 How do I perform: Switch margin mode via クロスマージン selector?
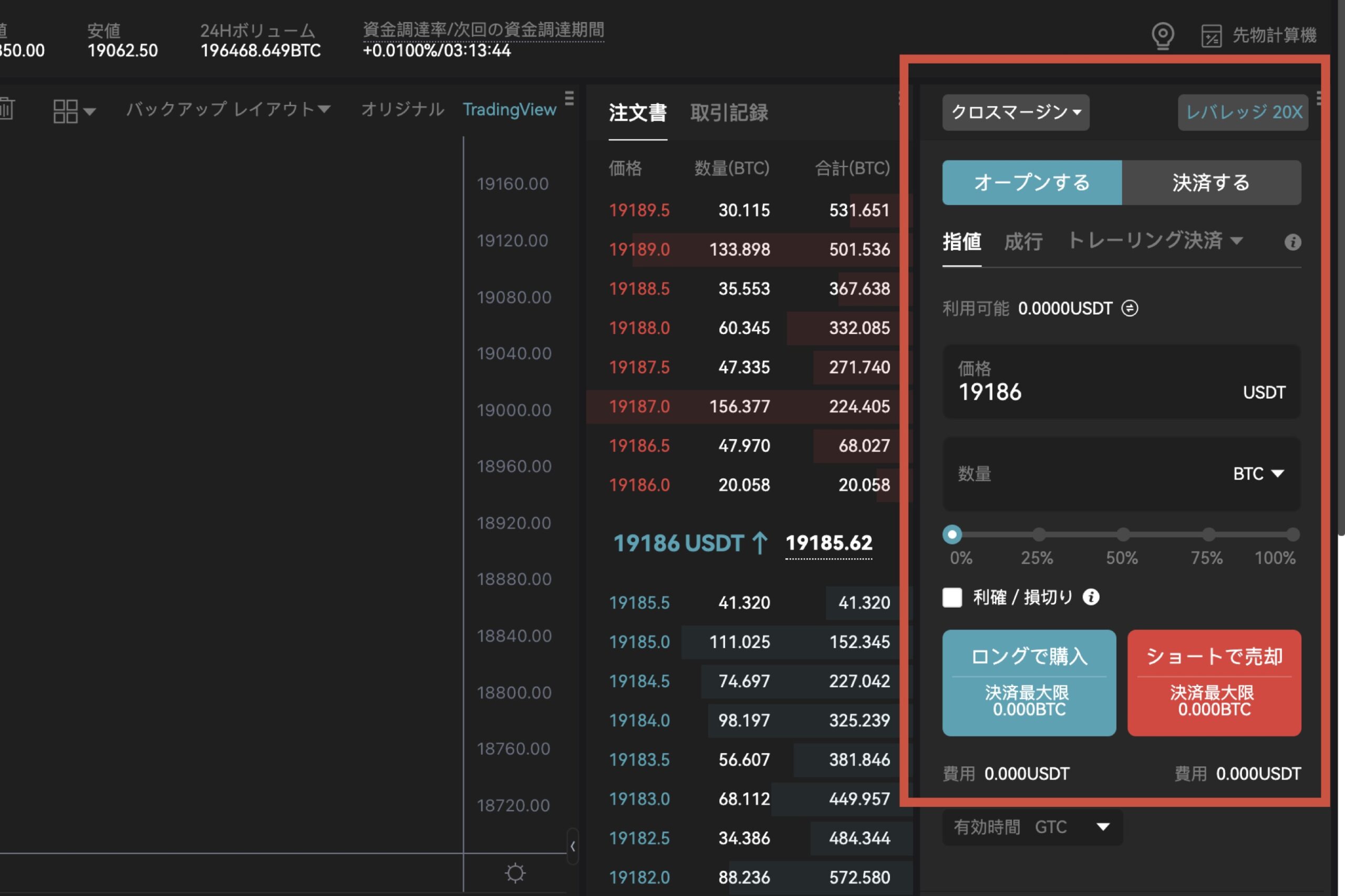tap(1015, 112)
